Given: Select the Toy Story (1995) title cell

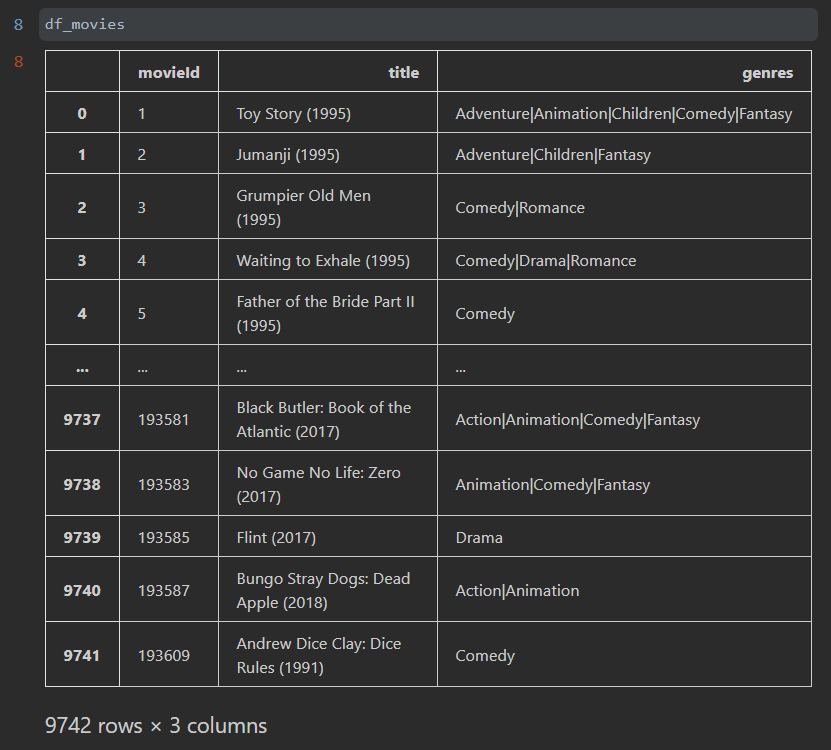Looking at the screenshot, I should coord(328,112).
